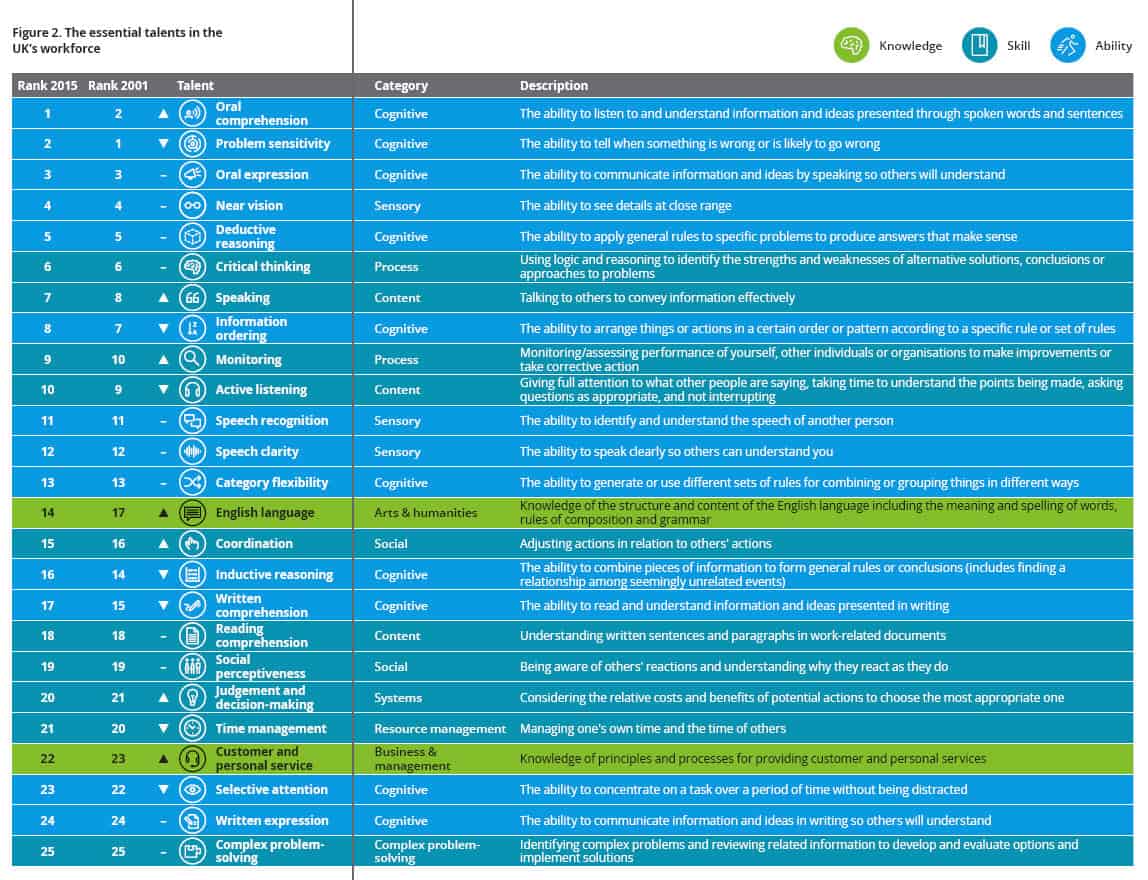Click the Knowledge legend brain icon
This screenshot has height=880, width=1148.
[851, 45]
